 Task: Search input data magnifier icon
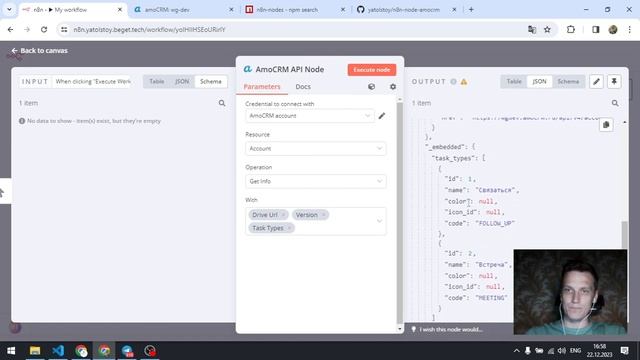[222, 103]
